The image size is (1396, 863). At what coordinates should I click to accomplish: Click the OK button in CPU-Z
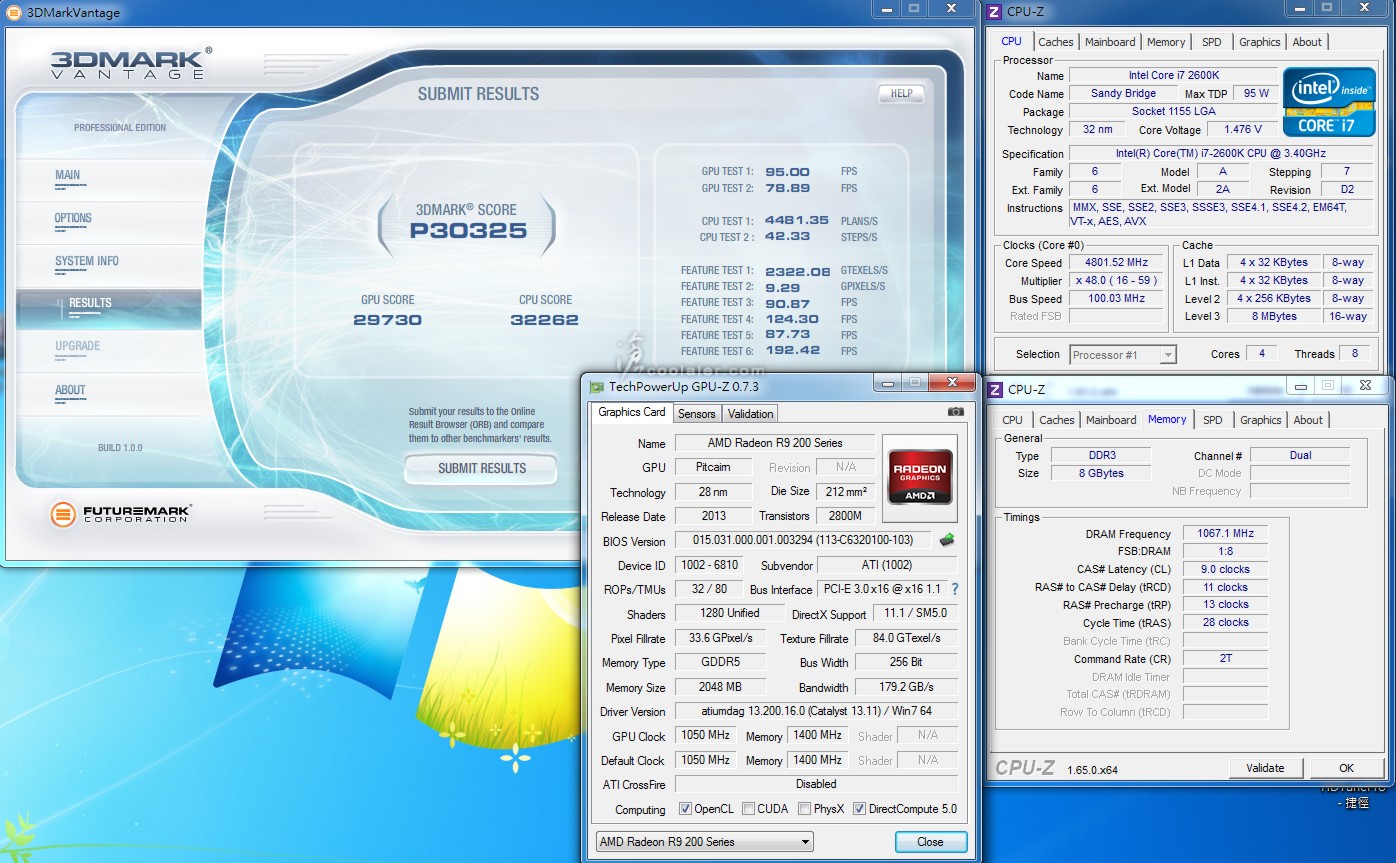click(1346, 768)
